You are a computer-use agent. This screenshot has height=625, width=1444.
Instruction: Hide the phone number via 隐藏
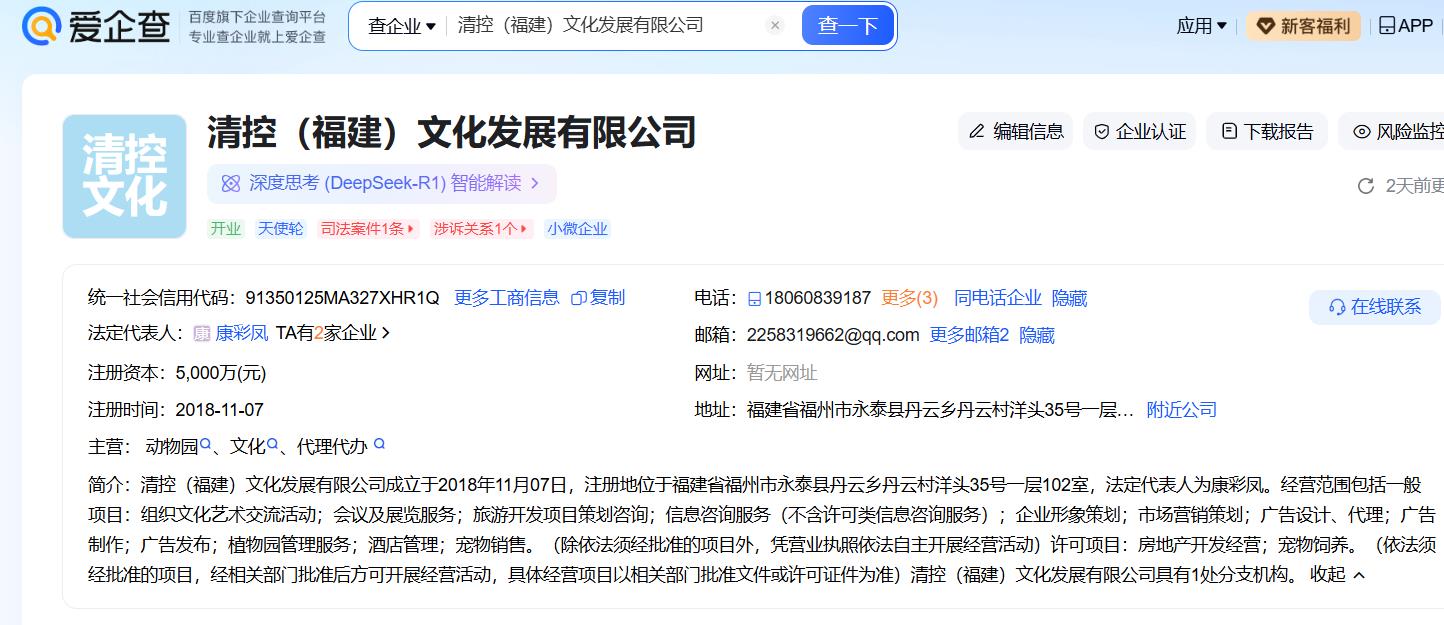(1069, 298)
